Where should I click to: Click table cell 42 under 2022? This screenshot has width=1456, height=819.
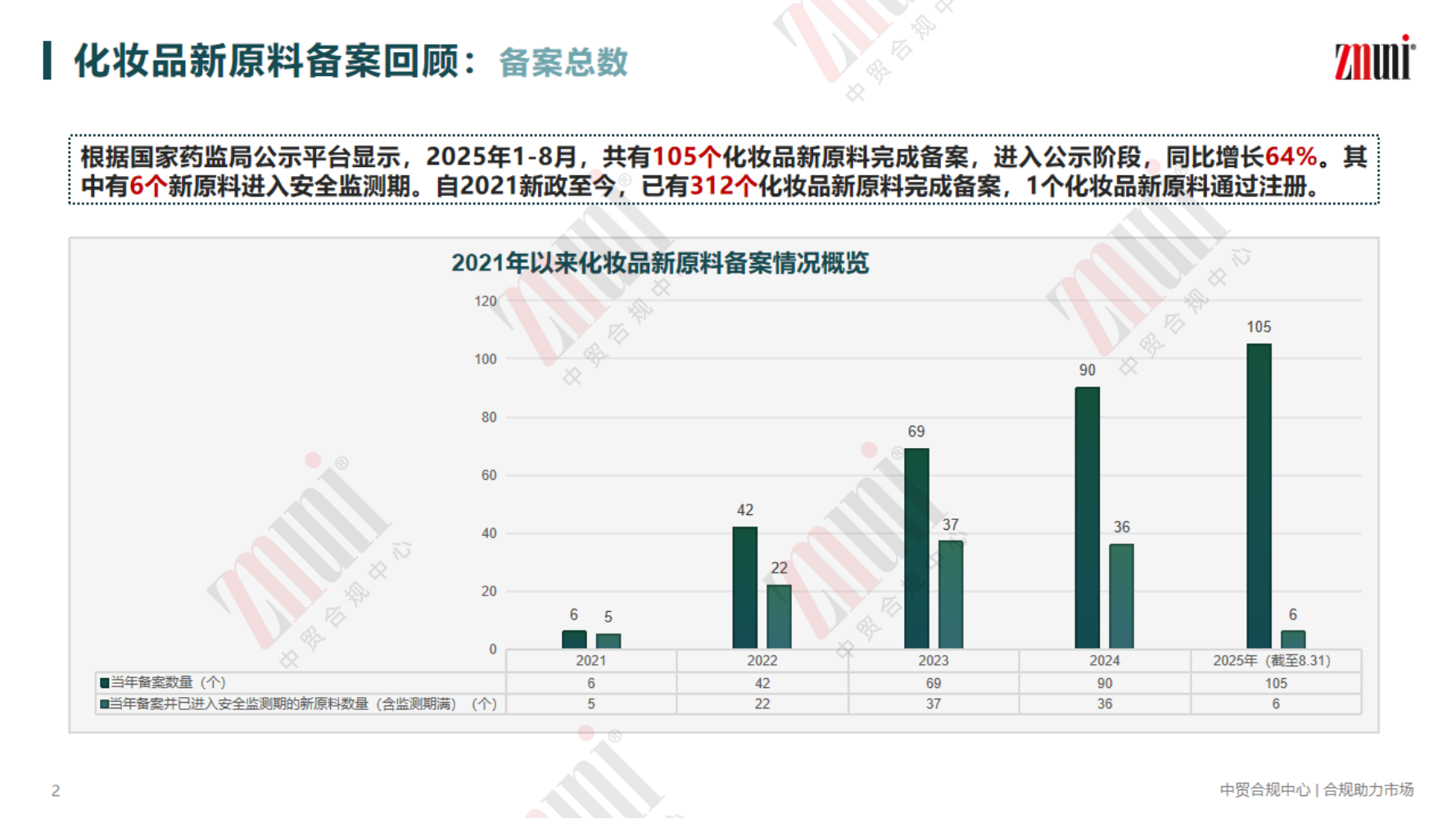[762, 683]
